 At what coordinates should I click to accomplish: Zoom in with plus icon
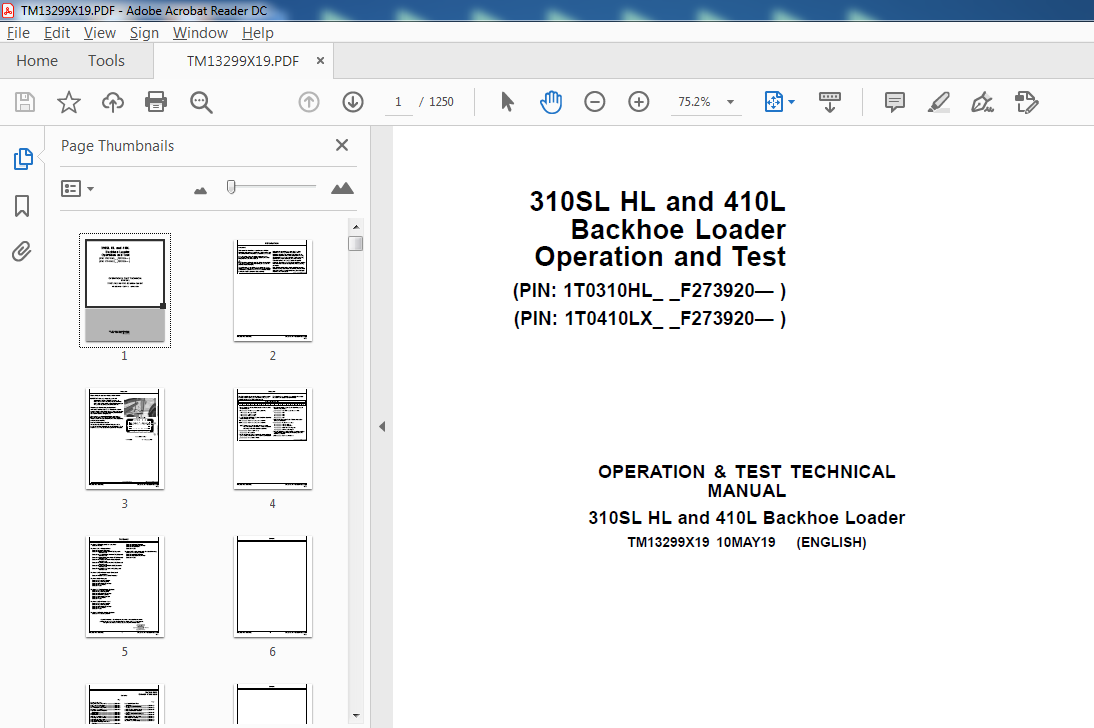point(638,102)
